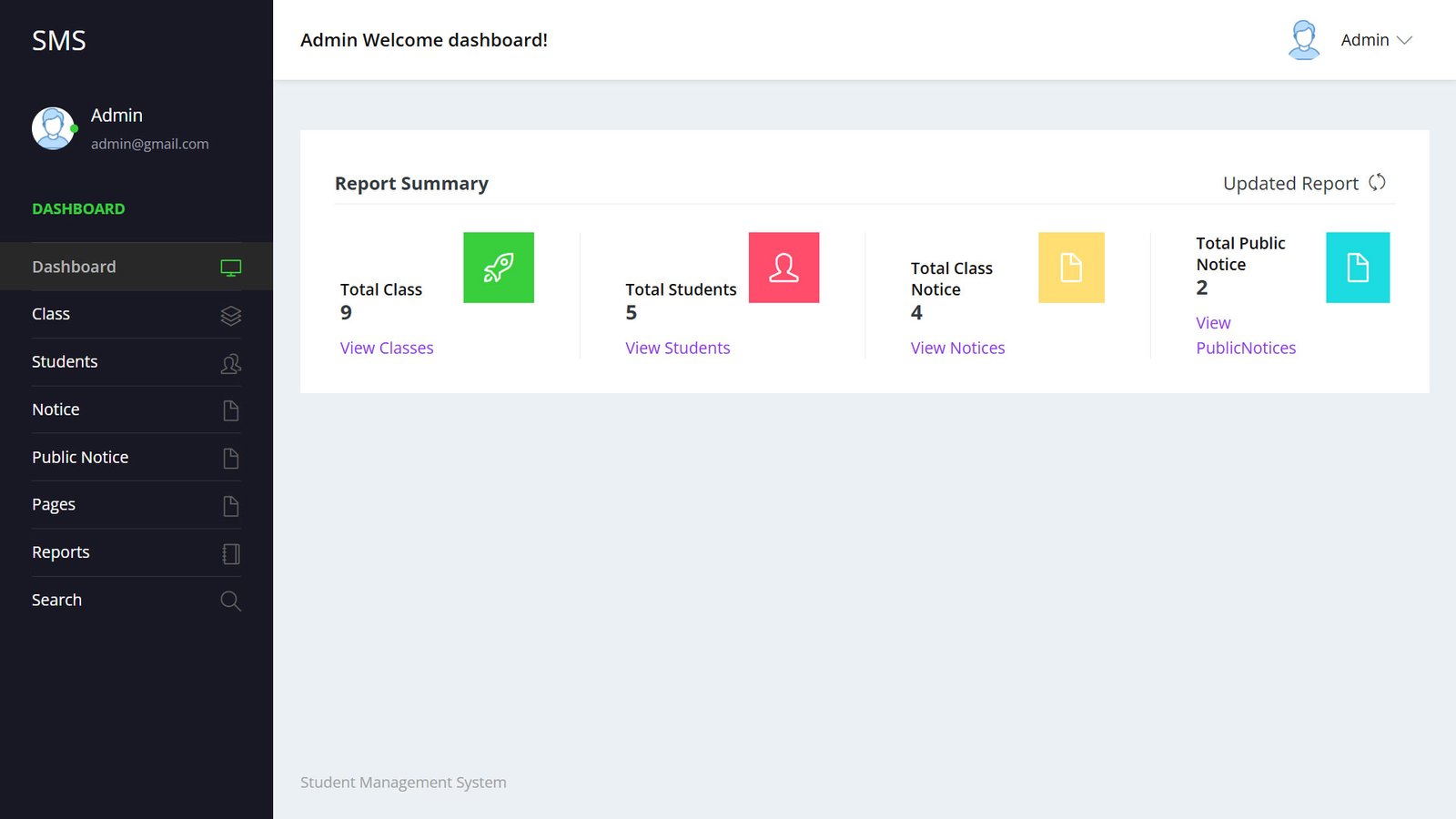Click the yellow document Class Notice icon
Screen dimensions: 1456x819
(x=1071, y=268)
